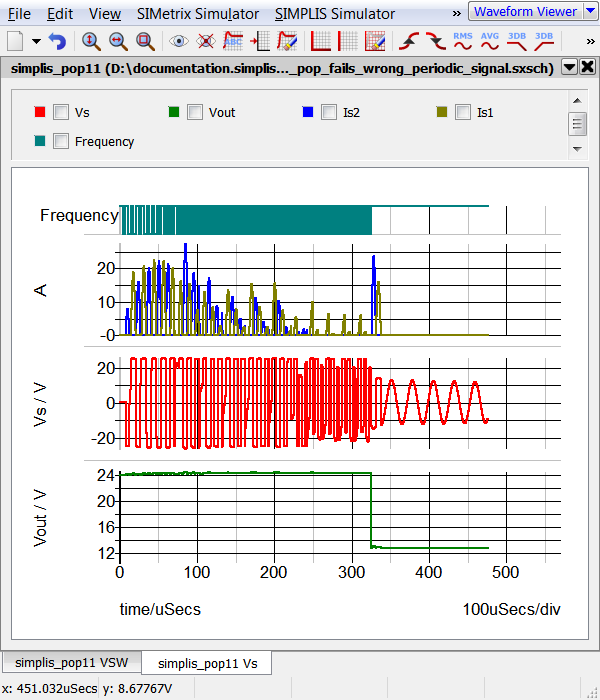
Task: Click the new document icon
Action: tap(15, 41)
